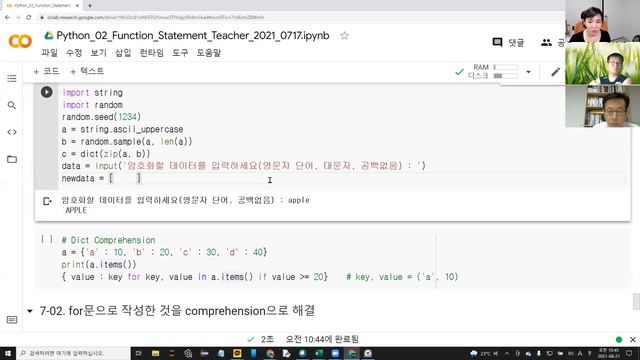Add a code cell with + 코드
This screenshot has width=640, height=360.
click(46, 71)
